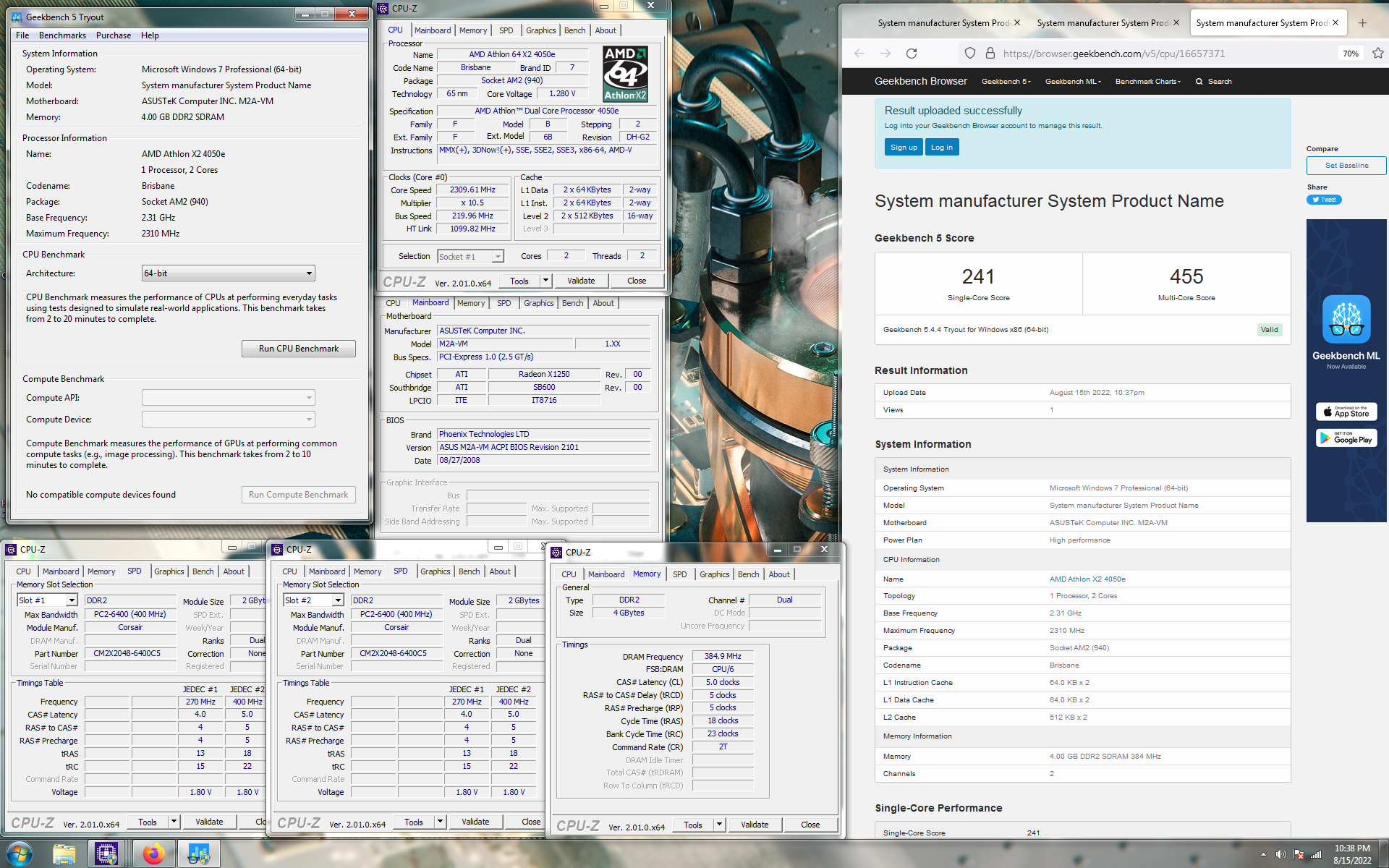Click the Geekbench ML ad logo

(1346, 319)
